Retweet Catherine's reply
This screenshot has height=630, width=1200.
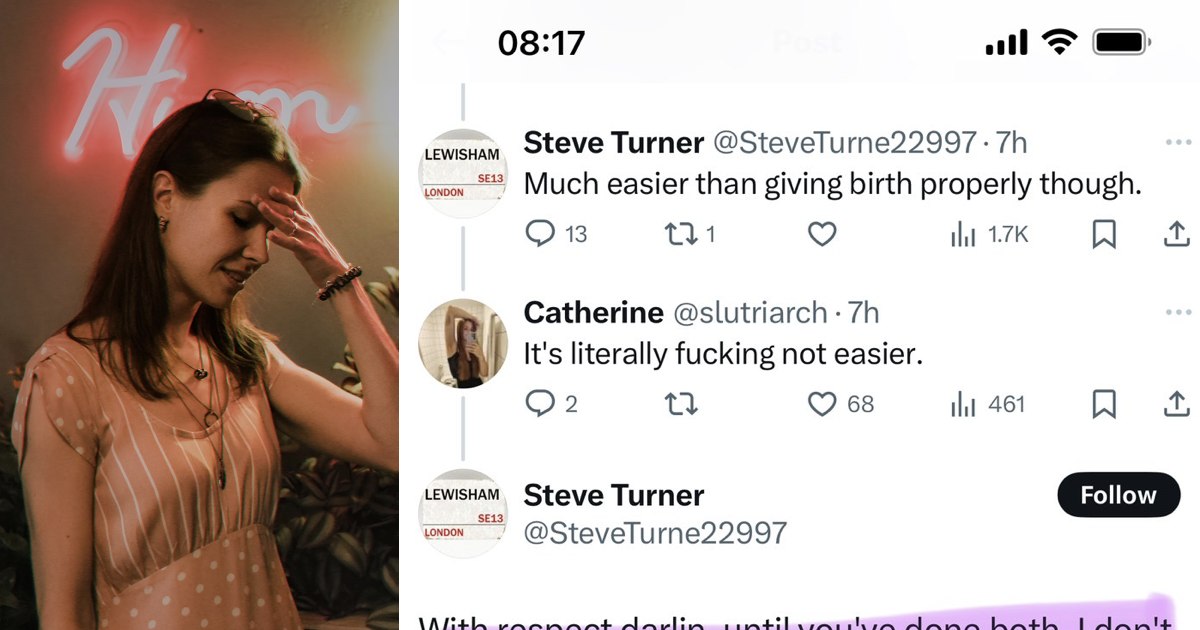point(682,404)
